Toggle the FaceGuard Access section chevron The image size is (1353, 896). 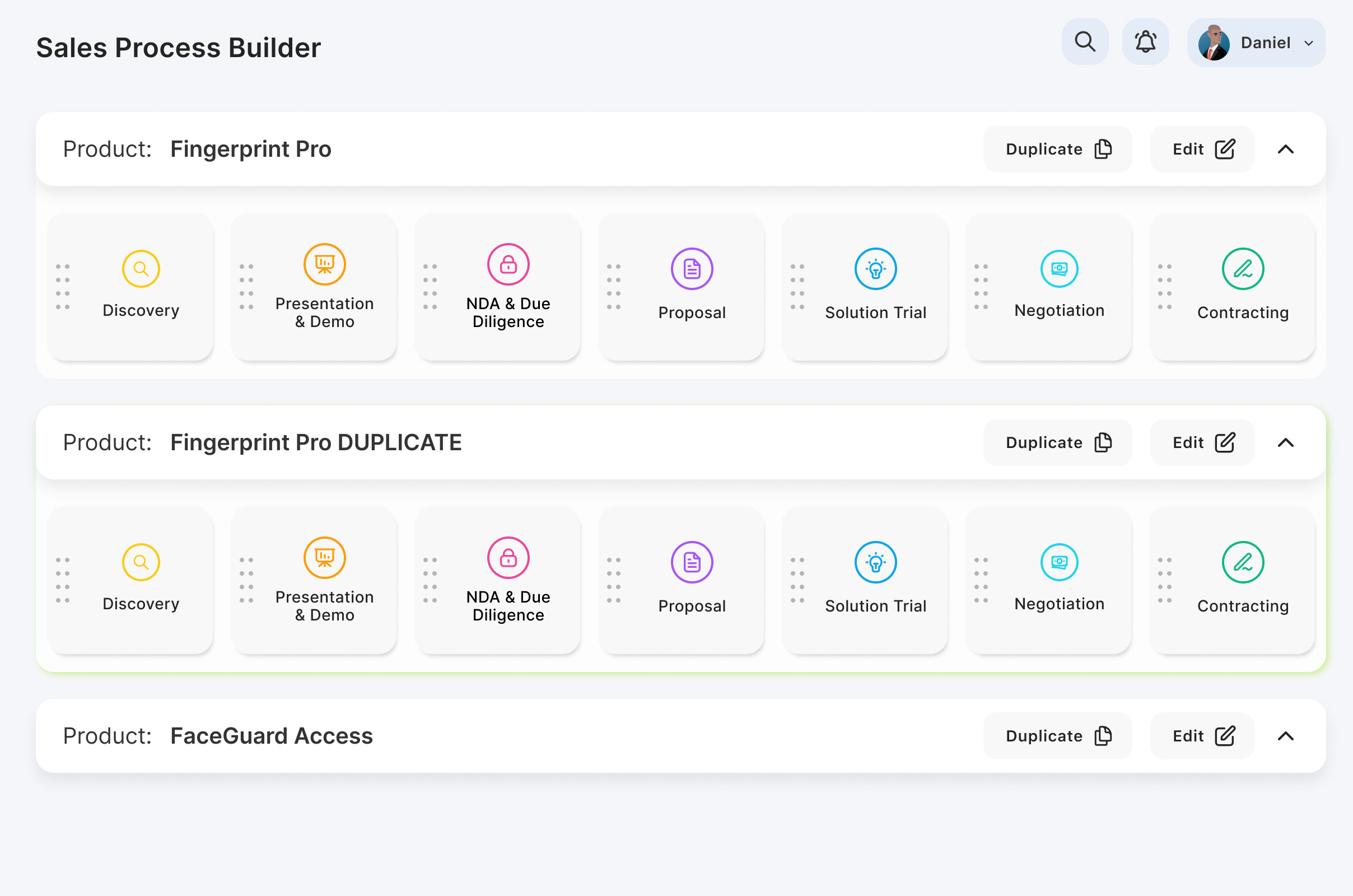[1285, 736]
